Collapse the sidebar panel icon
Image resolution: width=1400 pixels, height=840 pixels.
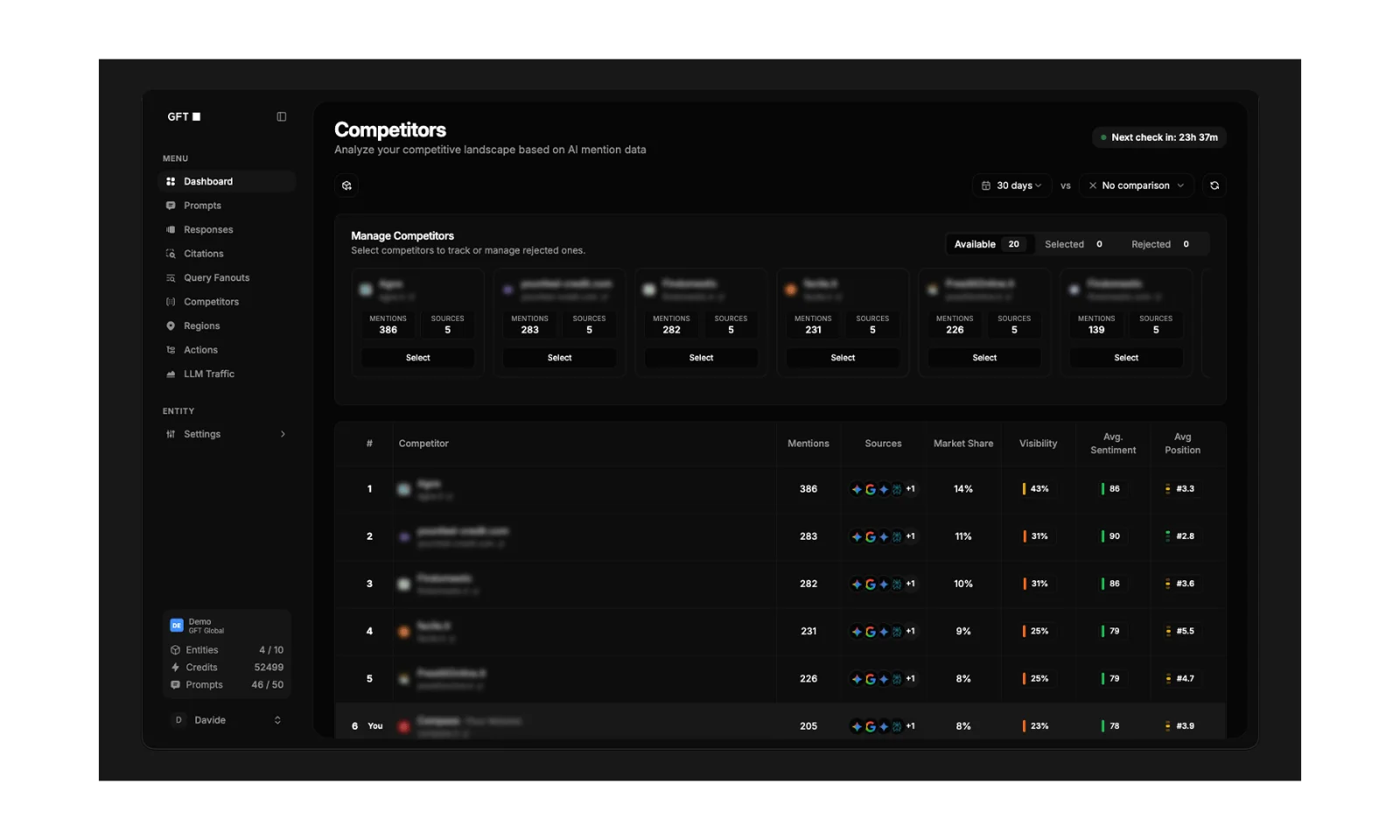coord(281,116)
